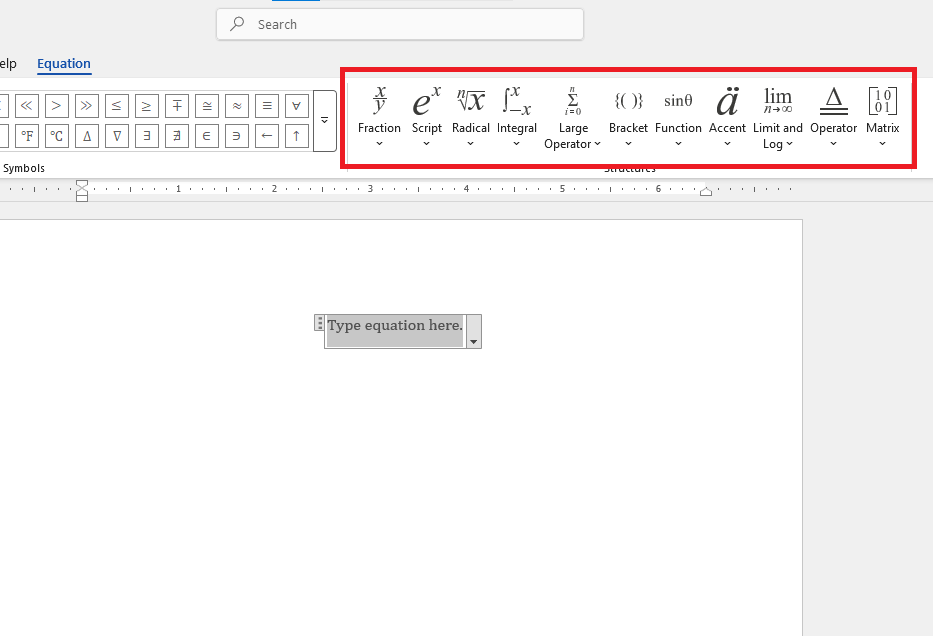The image size is (933, 636).
Task: Expand the Symbols gallery with More button
Action: [x=325, y=121]
